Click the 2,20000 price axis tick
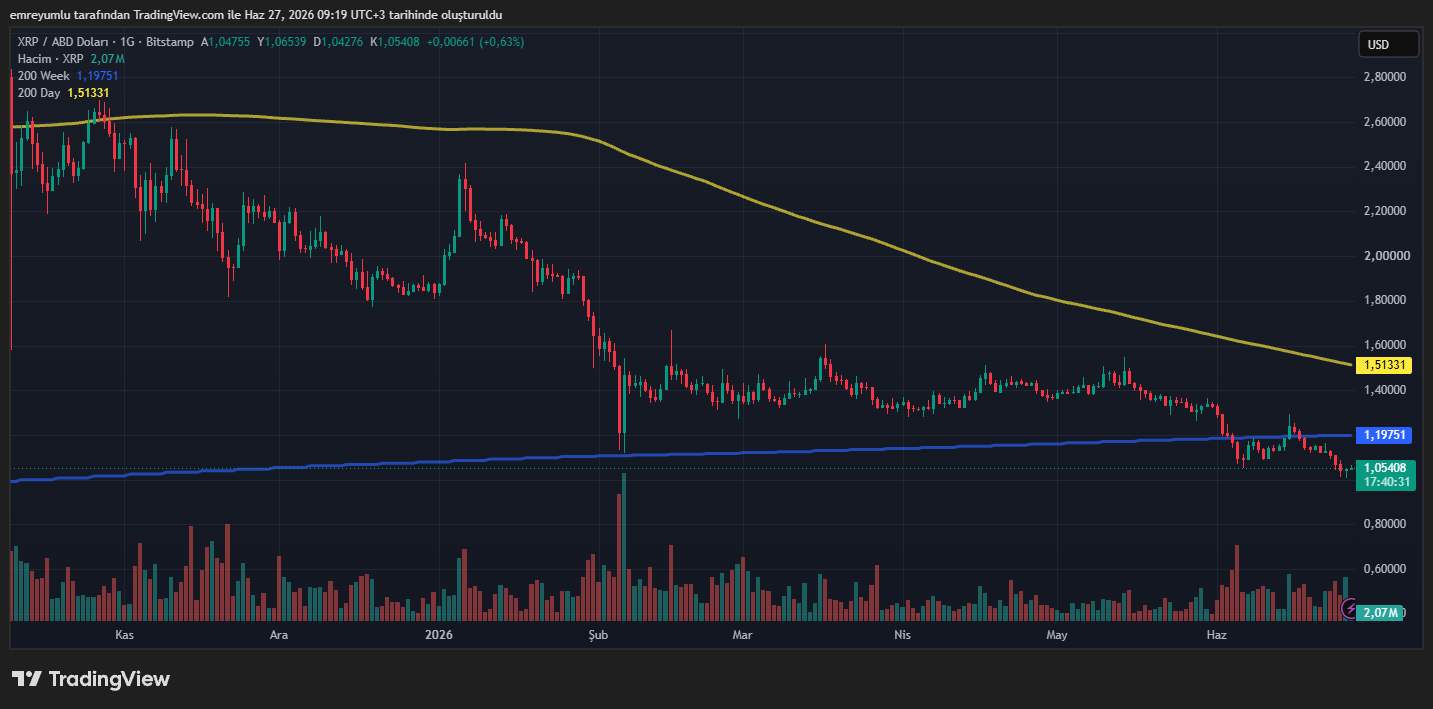Viewport: 1433px width, 709px height. tap(1385, 211)
